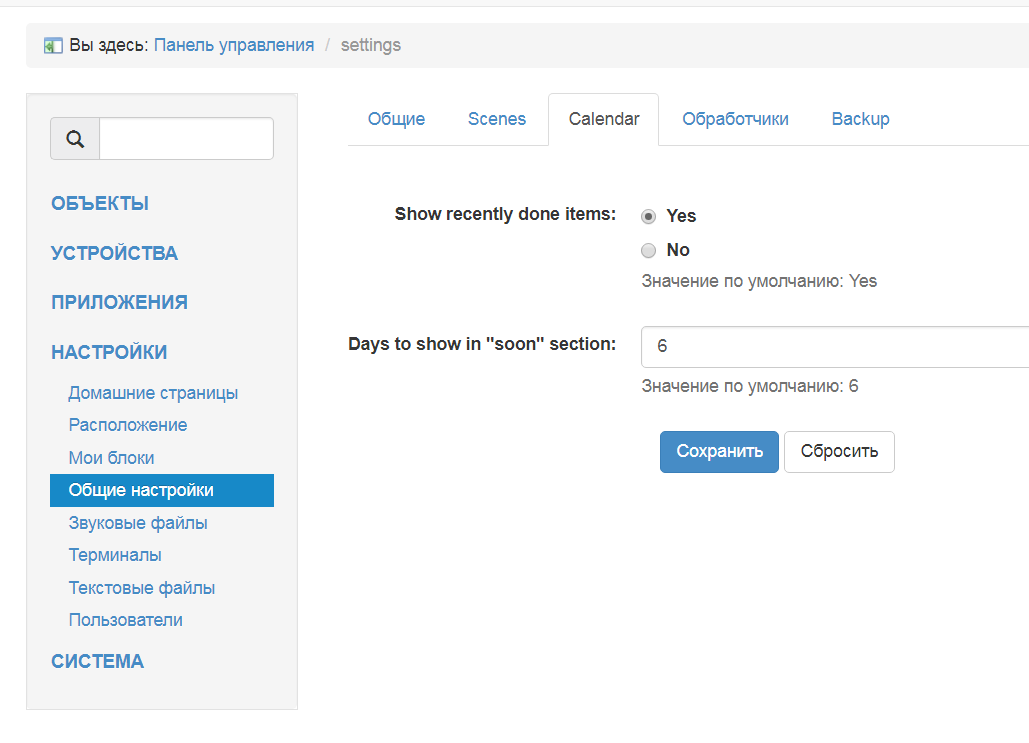Click the magnifier search button
The width and height of the screenshot is (1029, 743).
[75, 139]
